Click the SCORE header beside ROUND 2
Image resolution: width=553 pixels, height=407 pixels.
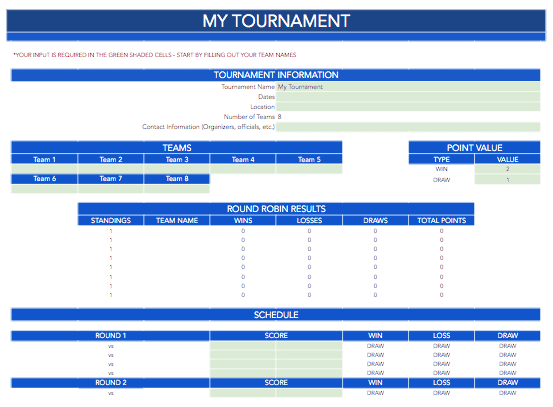pyautogui.click(x=276, y=383)
